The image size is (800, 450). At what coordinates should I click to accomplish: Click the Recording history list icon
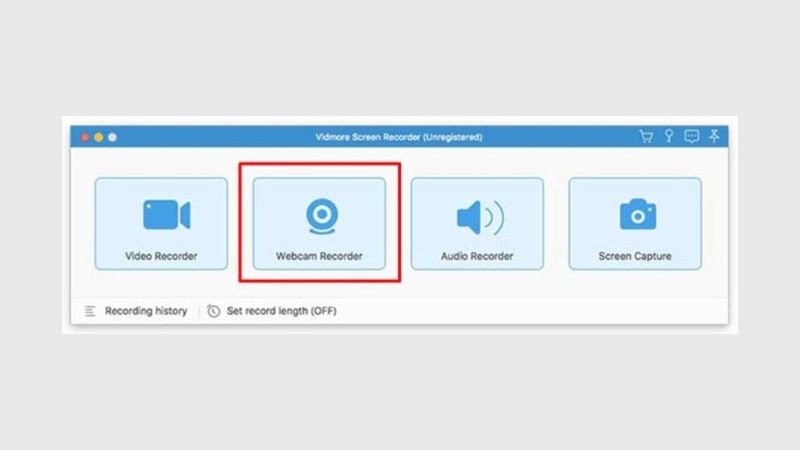pyautogui.click(x=90, y=311)
